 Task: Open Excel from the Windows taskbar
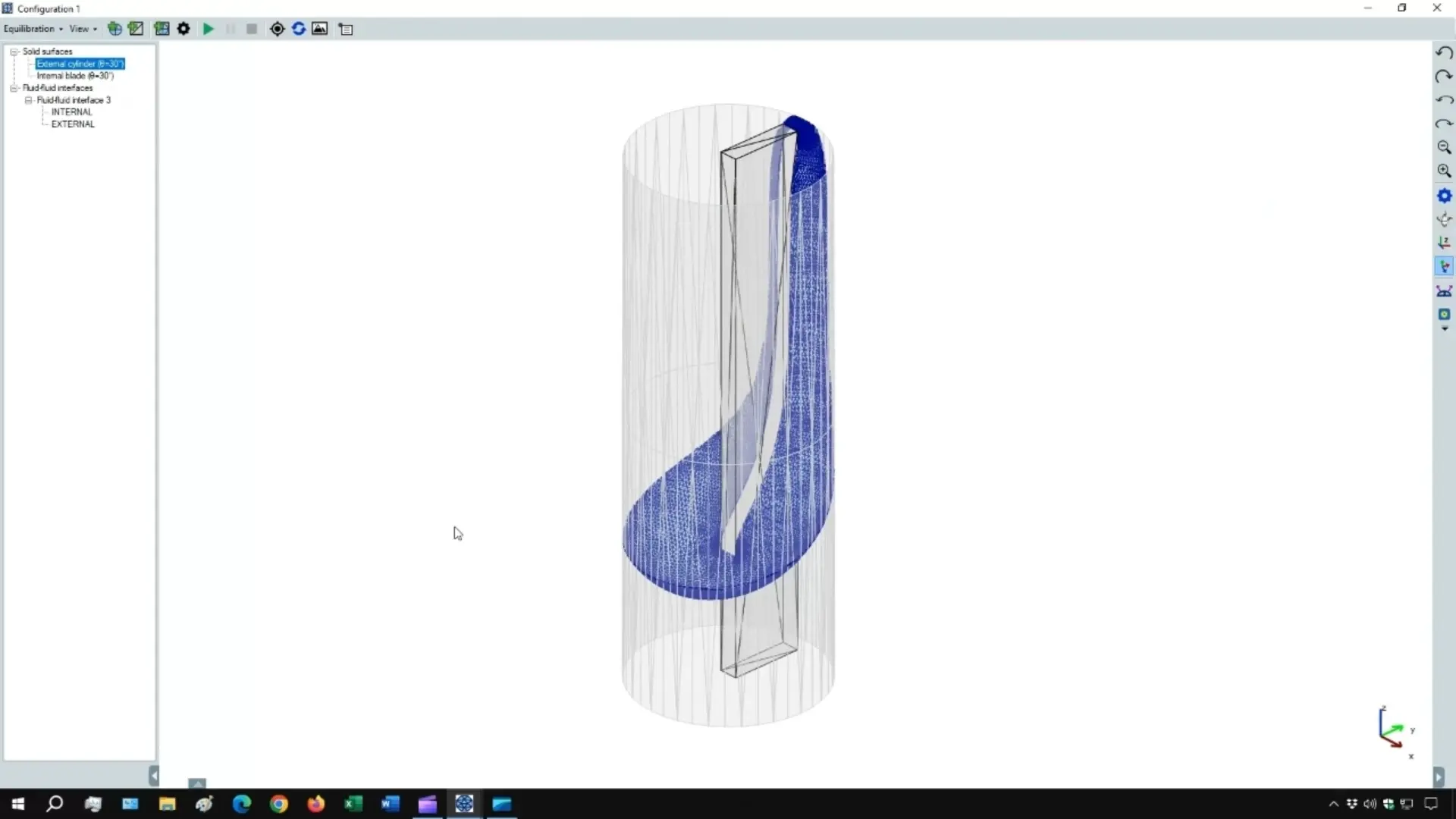353,804
